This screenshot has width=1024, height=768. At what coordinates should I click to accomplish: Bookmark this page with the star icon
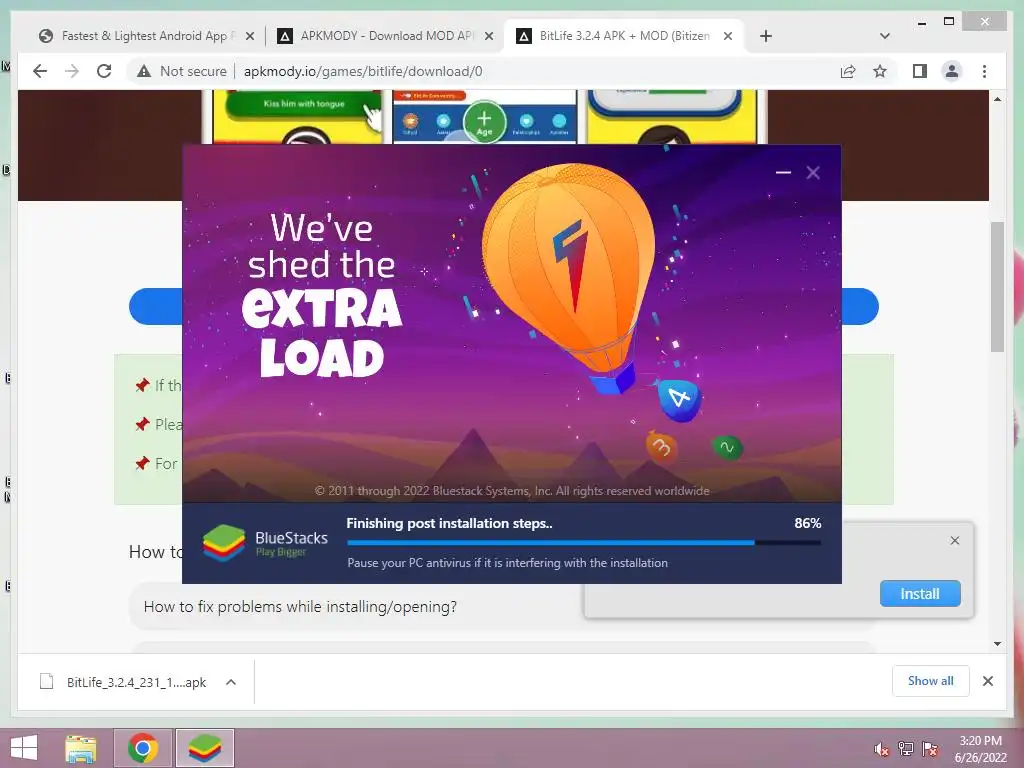pyautogui.click(x=880, y=71)
